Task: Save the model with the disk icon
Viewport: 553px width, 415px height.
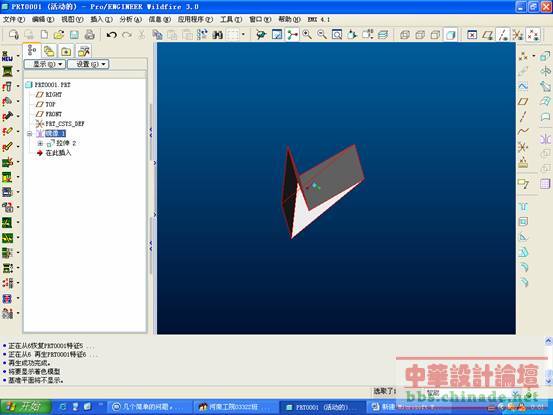Action: click(x=74, y=35)
